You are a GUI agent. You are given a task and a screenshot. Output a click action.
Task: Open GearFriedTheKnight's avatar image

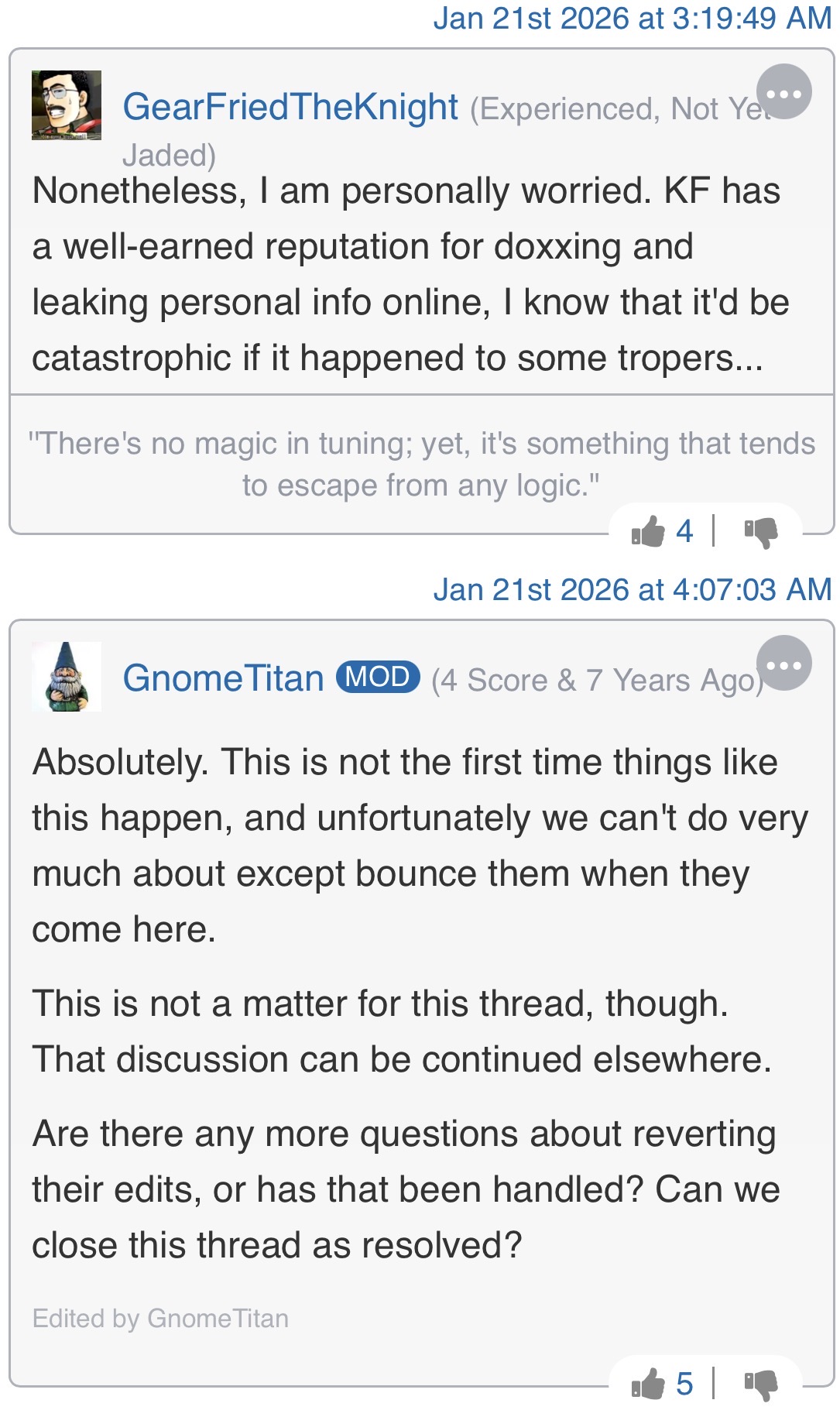coord(67,105)
